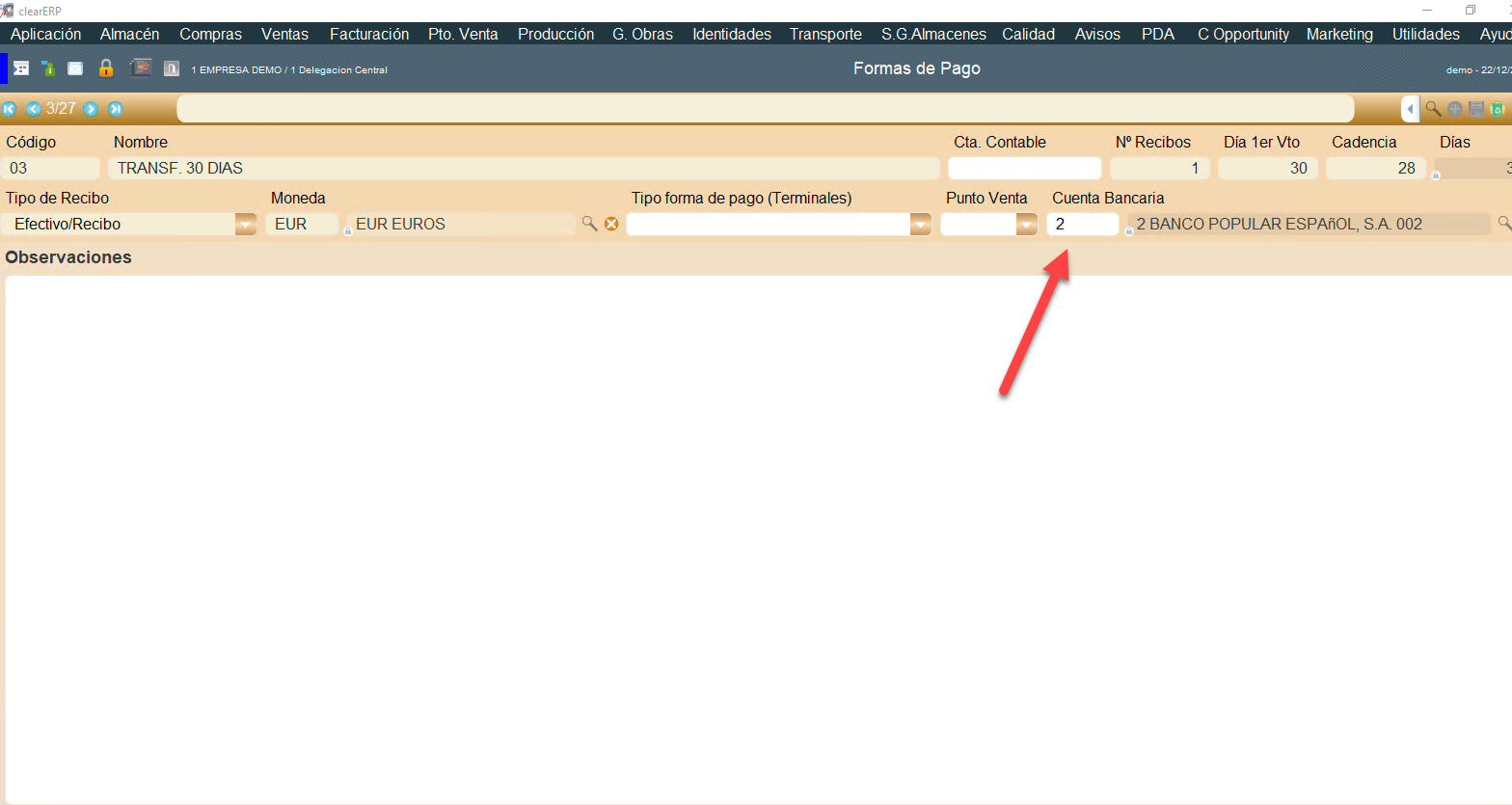Expand the Tipo de Recibo dropdown
The image size is (1512, 805).
[x=246, y=224]
